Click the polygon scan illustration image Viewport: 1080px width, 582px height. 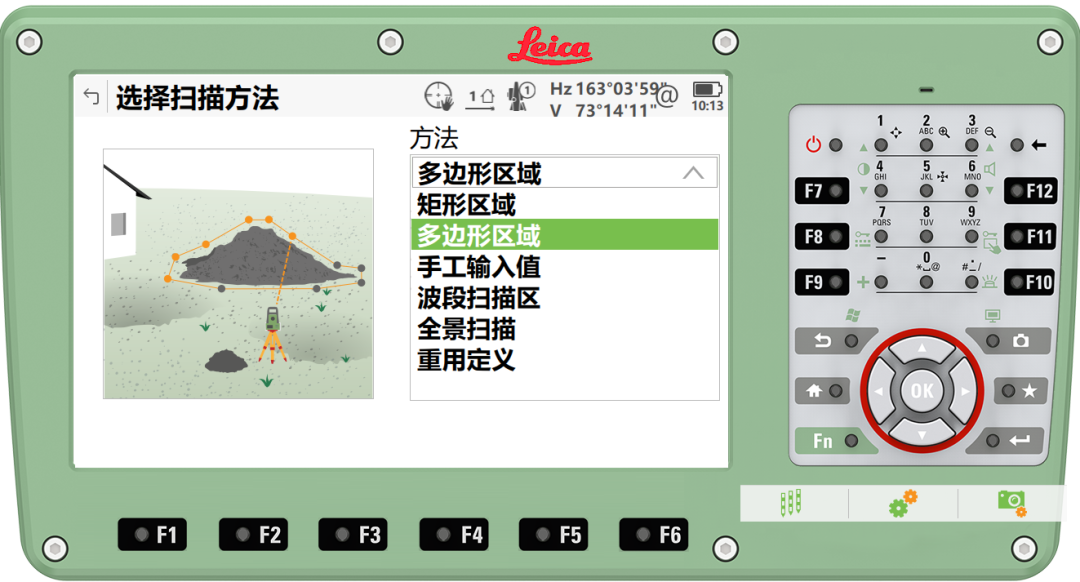point(238,273)
